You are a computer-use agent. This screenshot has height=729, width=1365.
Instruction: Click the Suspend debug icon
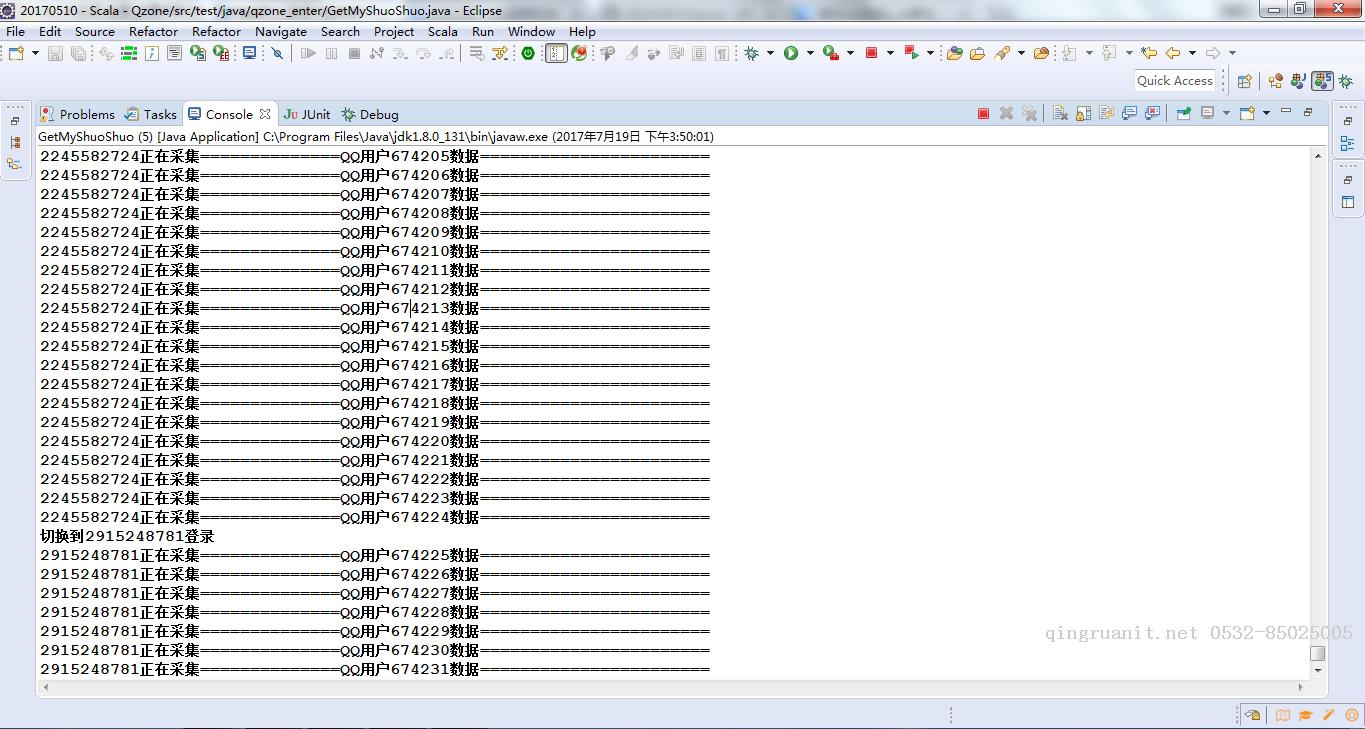pos(331,53)
